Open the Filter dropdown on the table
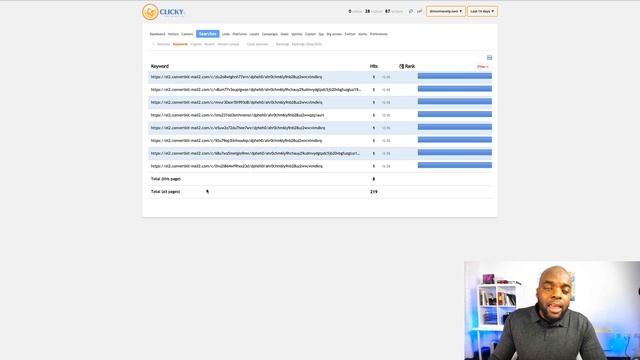Image resolution: width=640 pixels, height=360 pixels. pos(482,67)
